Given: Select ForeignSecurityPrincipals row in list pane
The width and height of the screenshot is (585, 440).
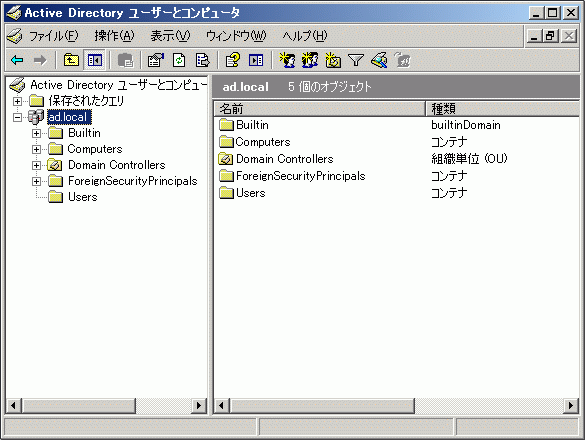Looking at the screenshot, I should coord(396,176).
